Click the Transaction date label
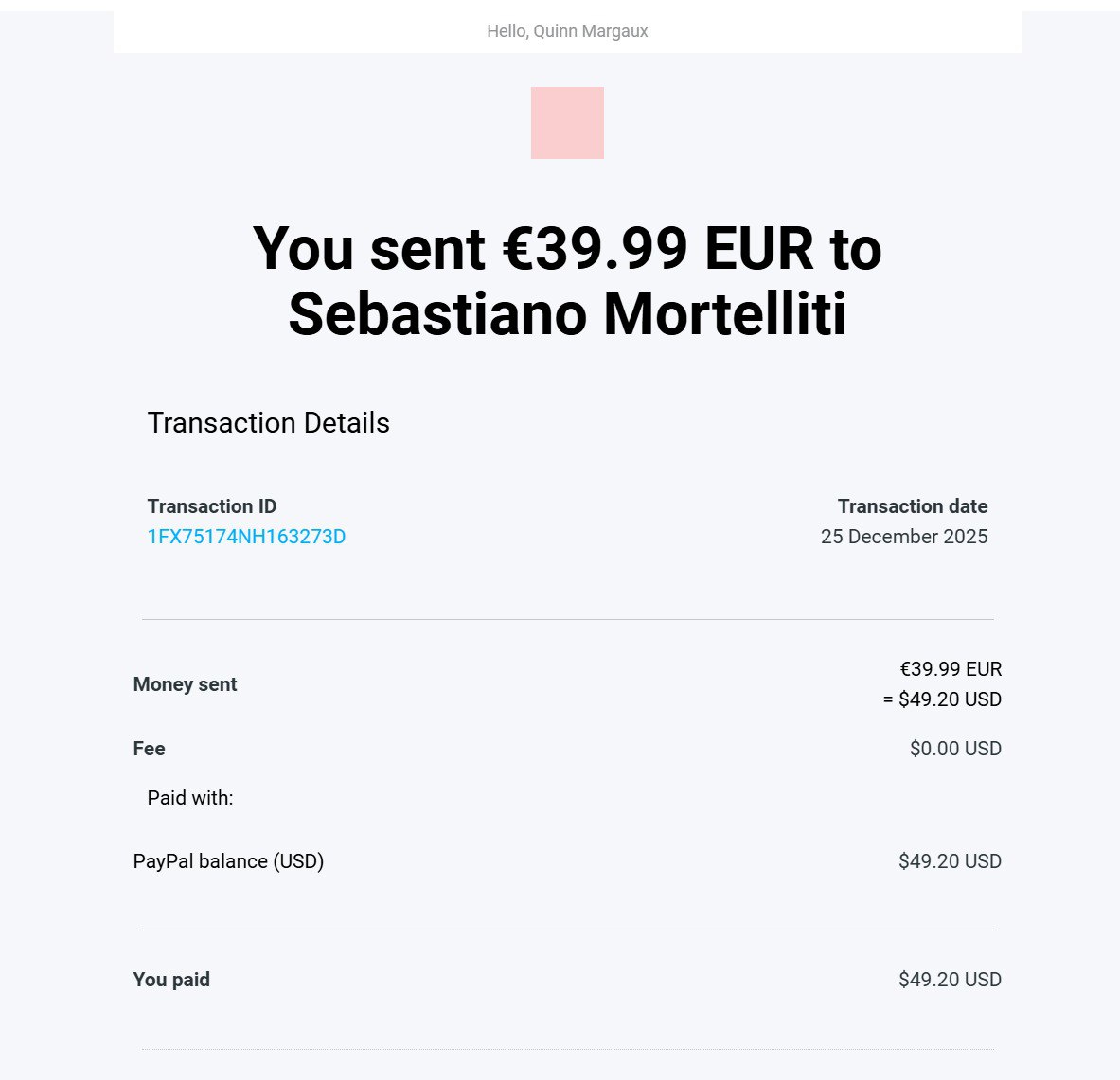The image size is (1120, 1080). tap(912, 506)
